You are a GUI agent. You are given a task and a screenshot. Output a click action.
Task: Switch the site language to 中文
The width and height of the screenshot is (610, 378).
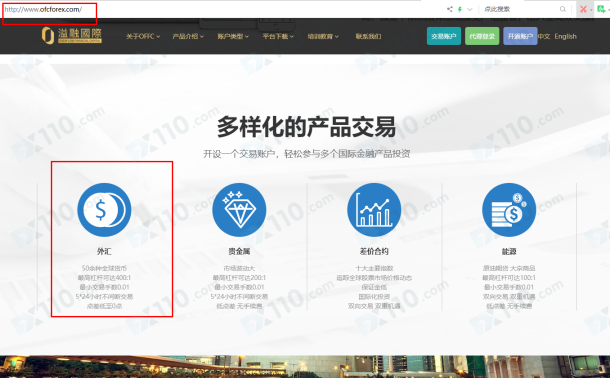coord(544,37)
